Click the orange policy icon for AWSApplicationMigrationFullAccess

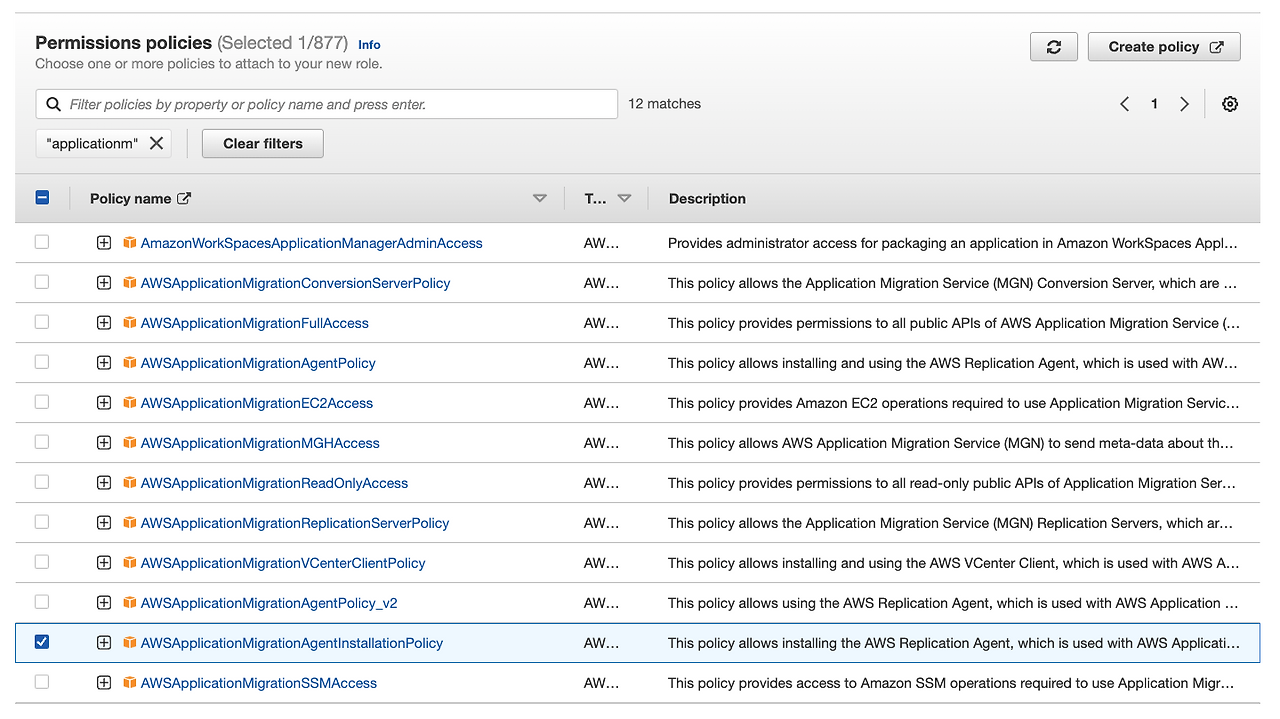[129, 323]
